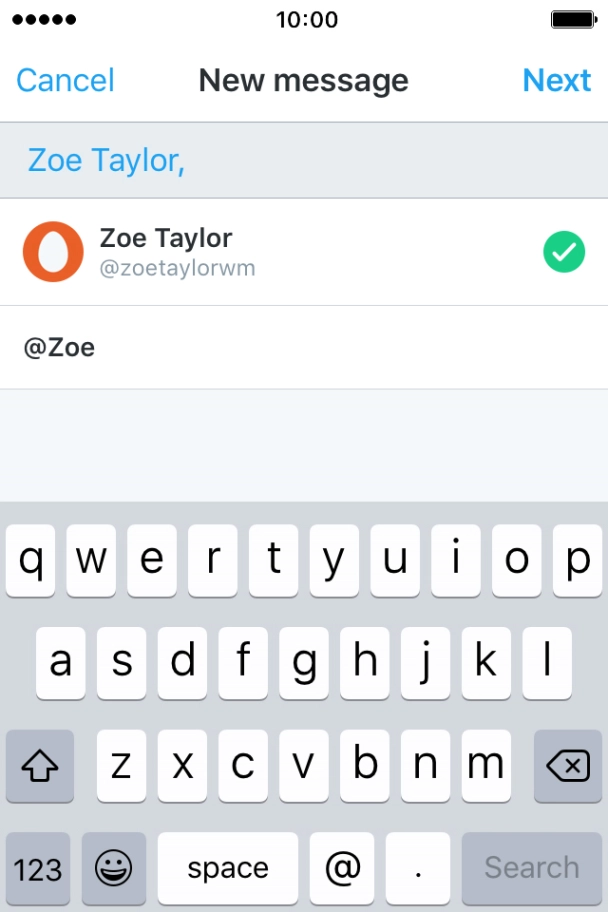Select the @Zoe search suggestion row
This screenshot has width=608, height=912.
pos(300,348)
